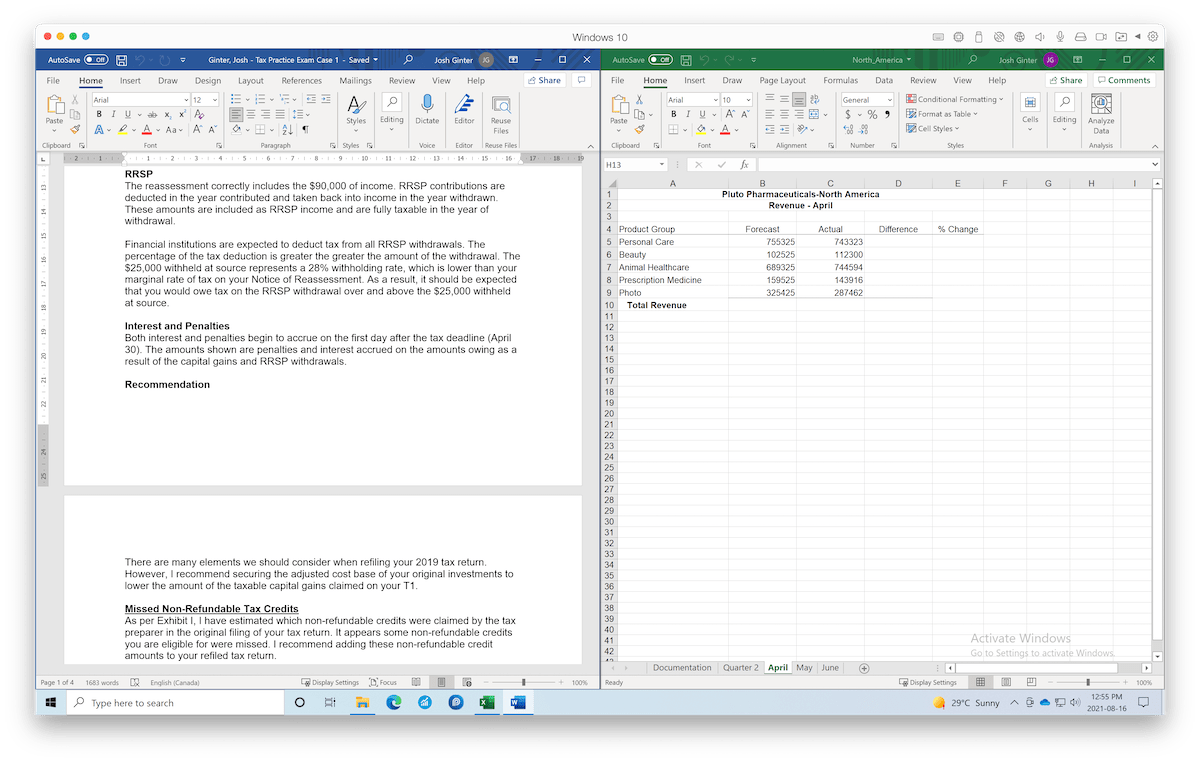The image size is (1200, 762).
Task: Click Sort in the Word Paragraph group
Action: (x=287, y=130)
